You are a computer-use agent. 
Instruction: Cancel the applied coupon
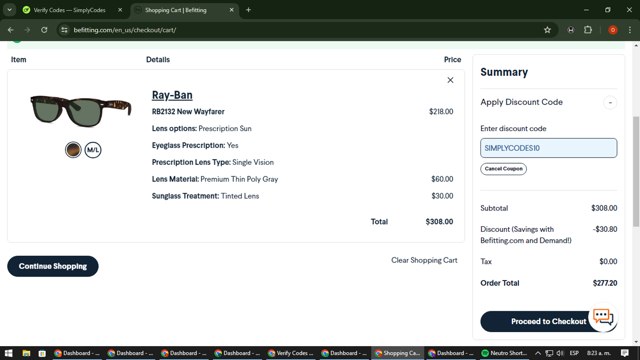503,169
